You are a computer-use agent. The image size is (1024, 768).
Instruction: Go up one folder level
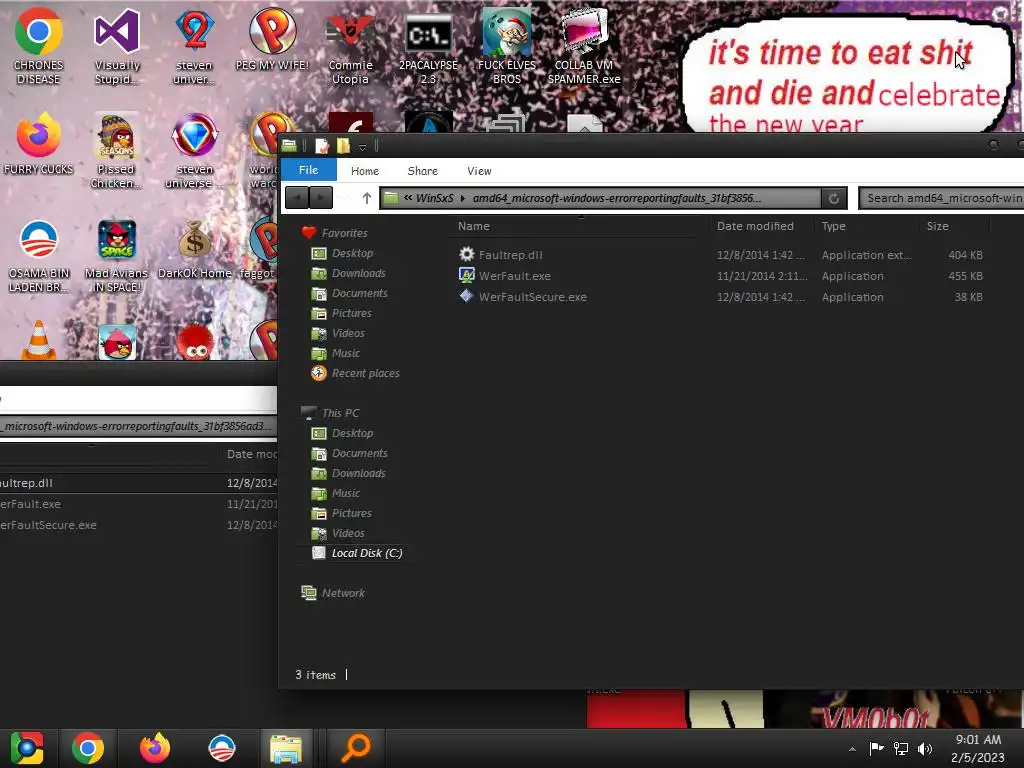click(366, 198)
